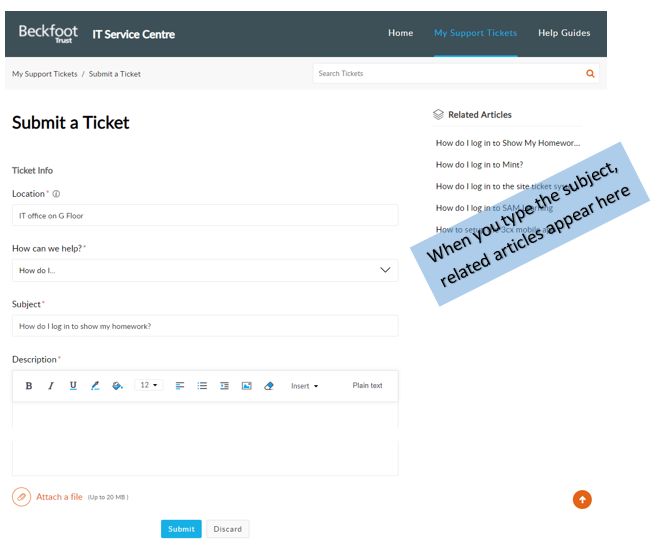Viewport: 658px width, 550px height.
Task: Click the orange scroll-to-top arrow button
Action: (582, 499)
